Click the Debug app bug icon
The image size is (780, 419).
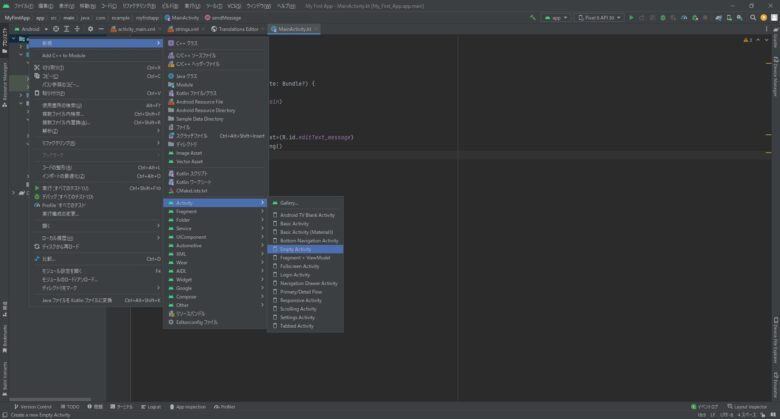[663, 18]
